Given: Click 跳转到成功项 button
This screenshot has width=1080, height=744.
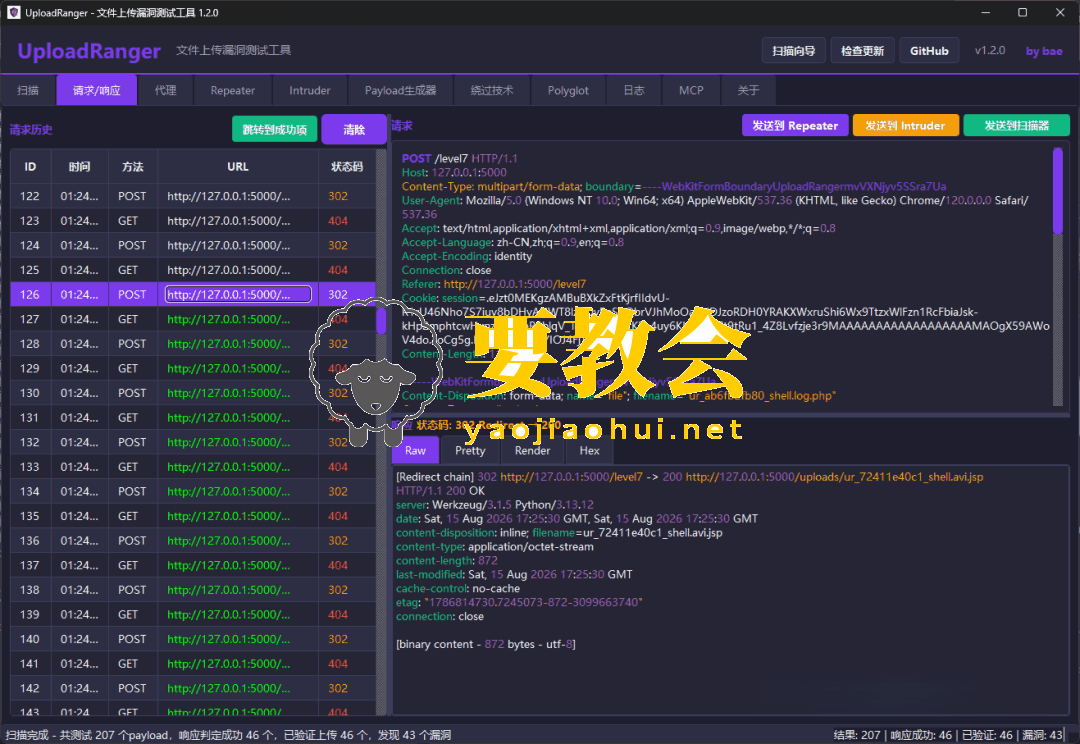Looking at the screenshot, I should tap(275, 130).
